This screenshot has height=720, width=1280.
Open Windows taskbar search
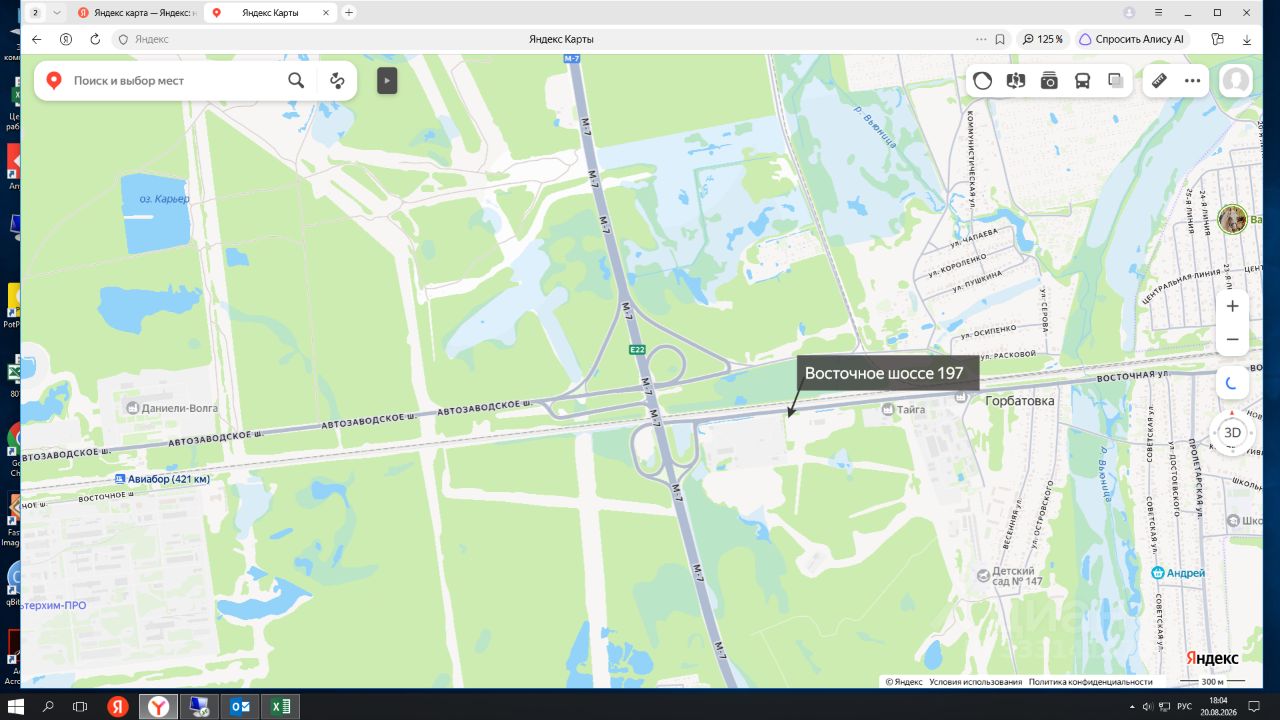[x=48, y=706]
